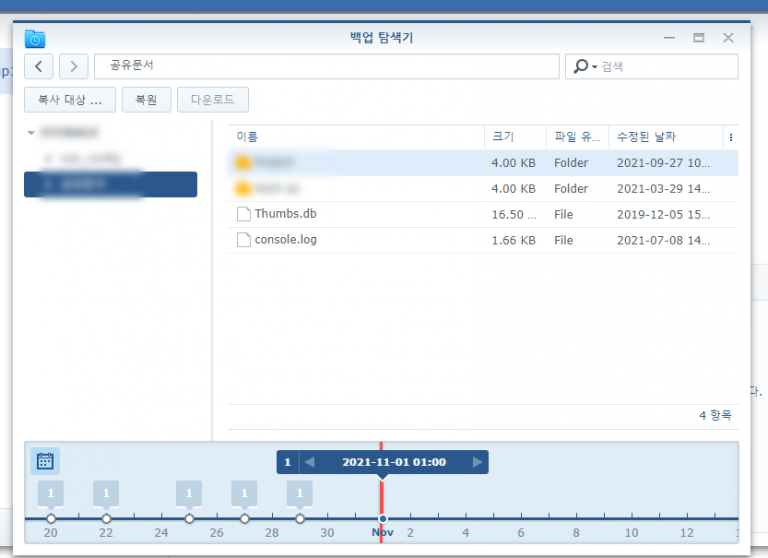This screenshot has width=768, height=558.
Task: Go forward with the right arrow button
Action: coord(73,66)
